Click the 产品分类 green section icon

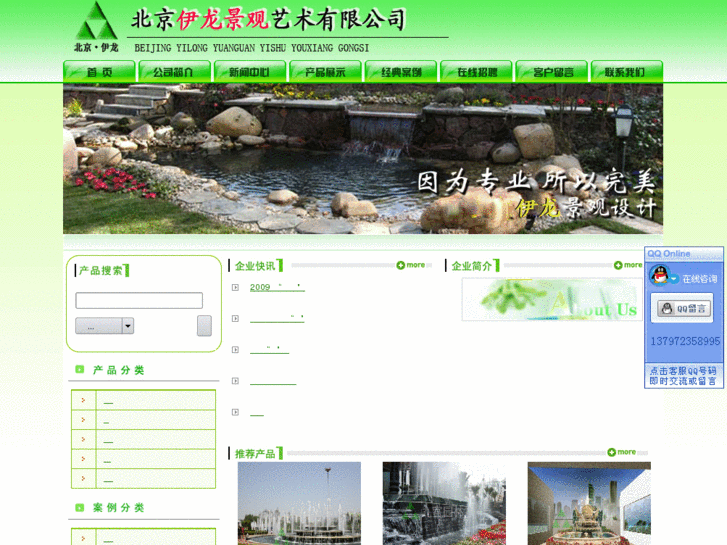click(x=80, y=369)
